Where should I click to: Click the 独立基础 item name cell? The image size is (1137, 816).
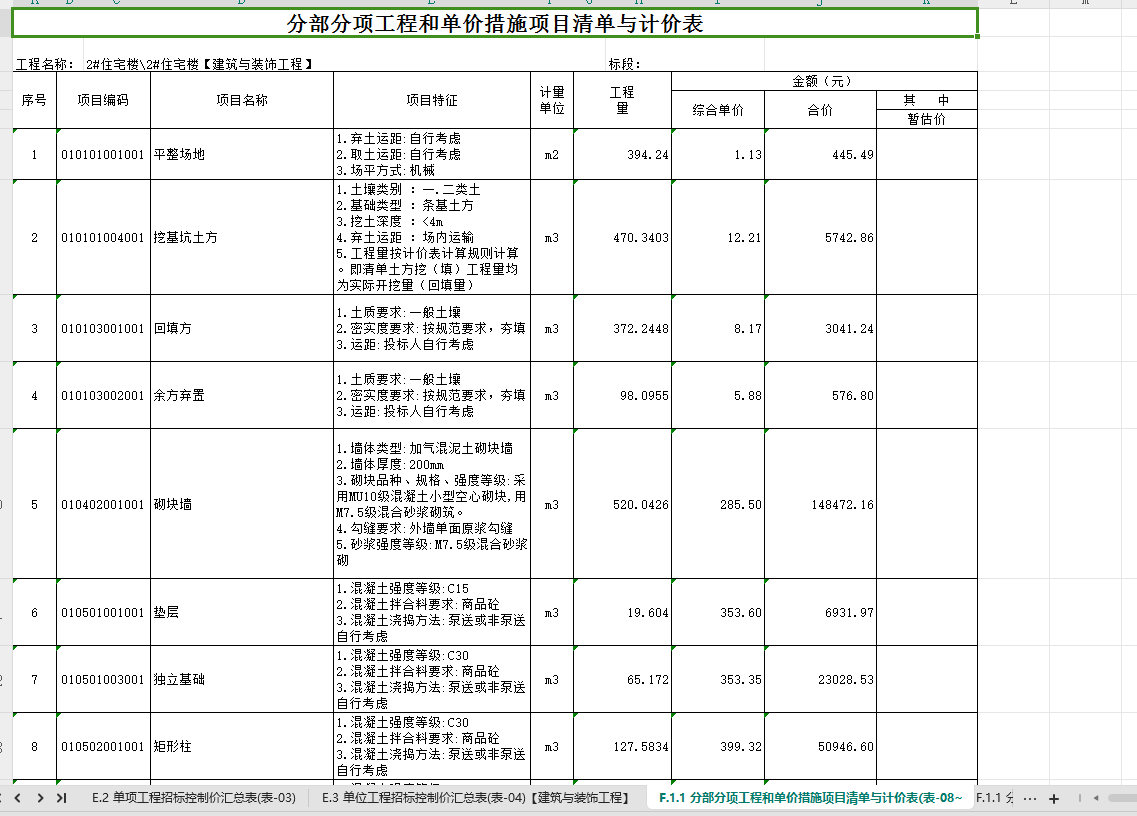tap(241, 680)
